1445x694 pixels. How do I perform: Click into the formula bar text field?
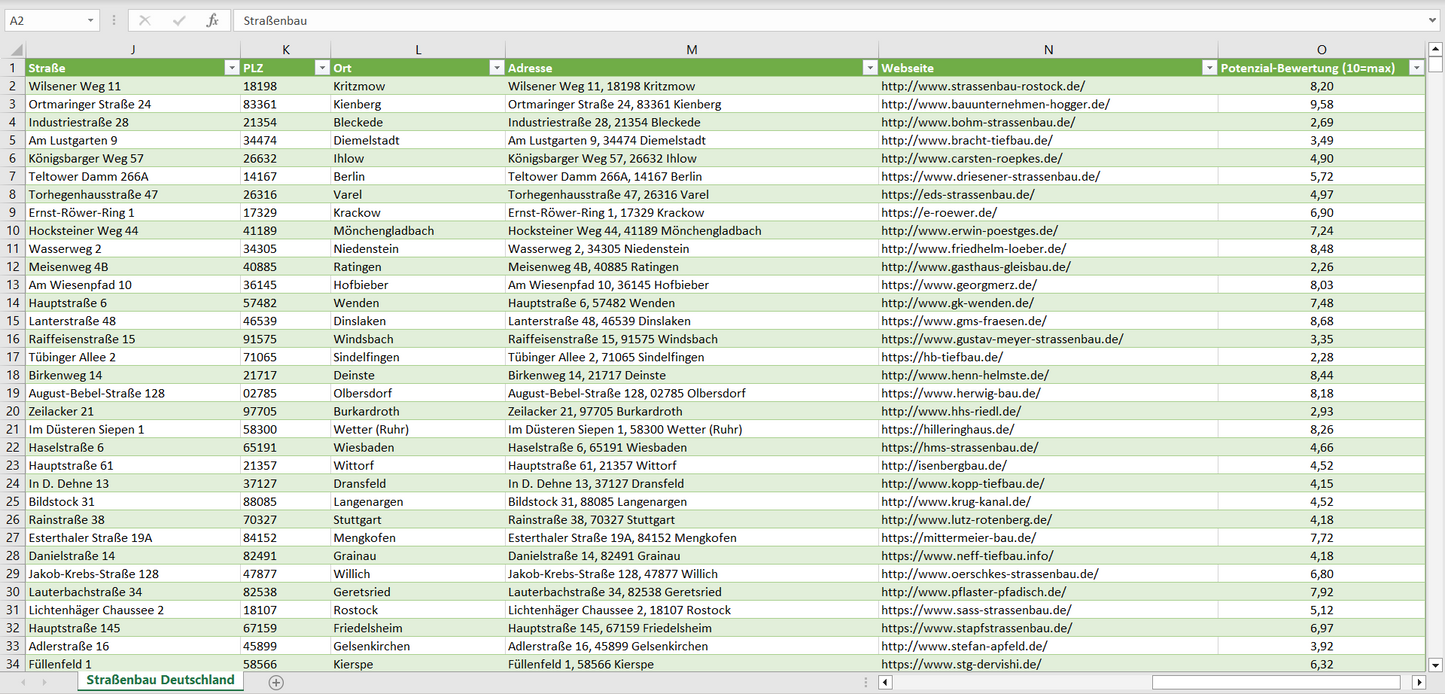coord(800,20)
